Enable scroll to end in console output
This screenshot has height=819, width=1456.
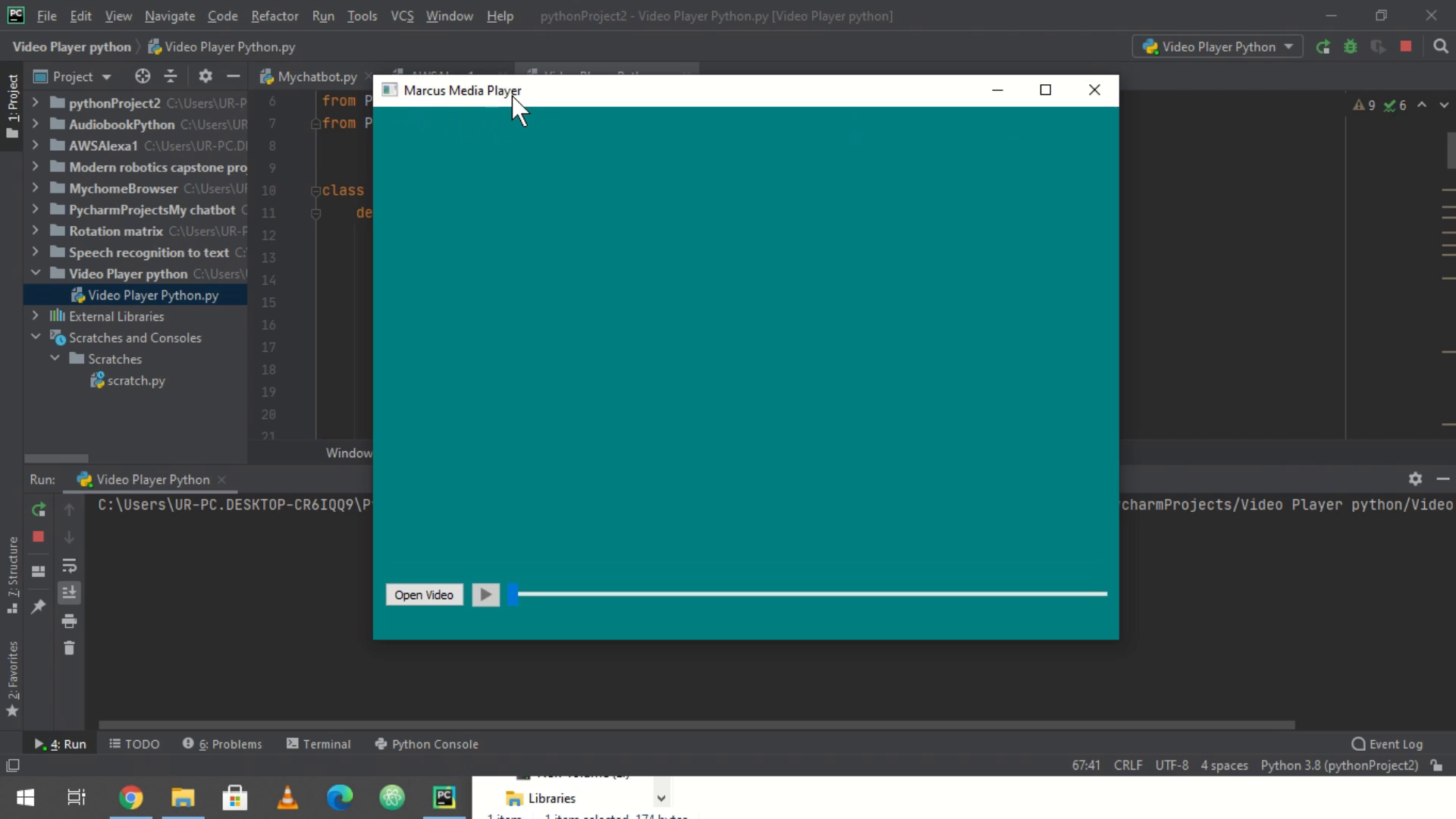pyautogui.click(x=70, y=593)
